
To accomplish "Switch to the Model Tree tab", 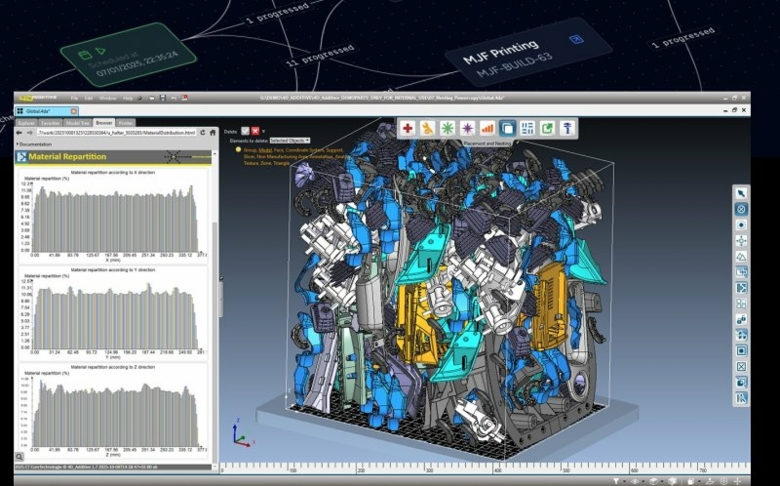I will tap(78, 123).
